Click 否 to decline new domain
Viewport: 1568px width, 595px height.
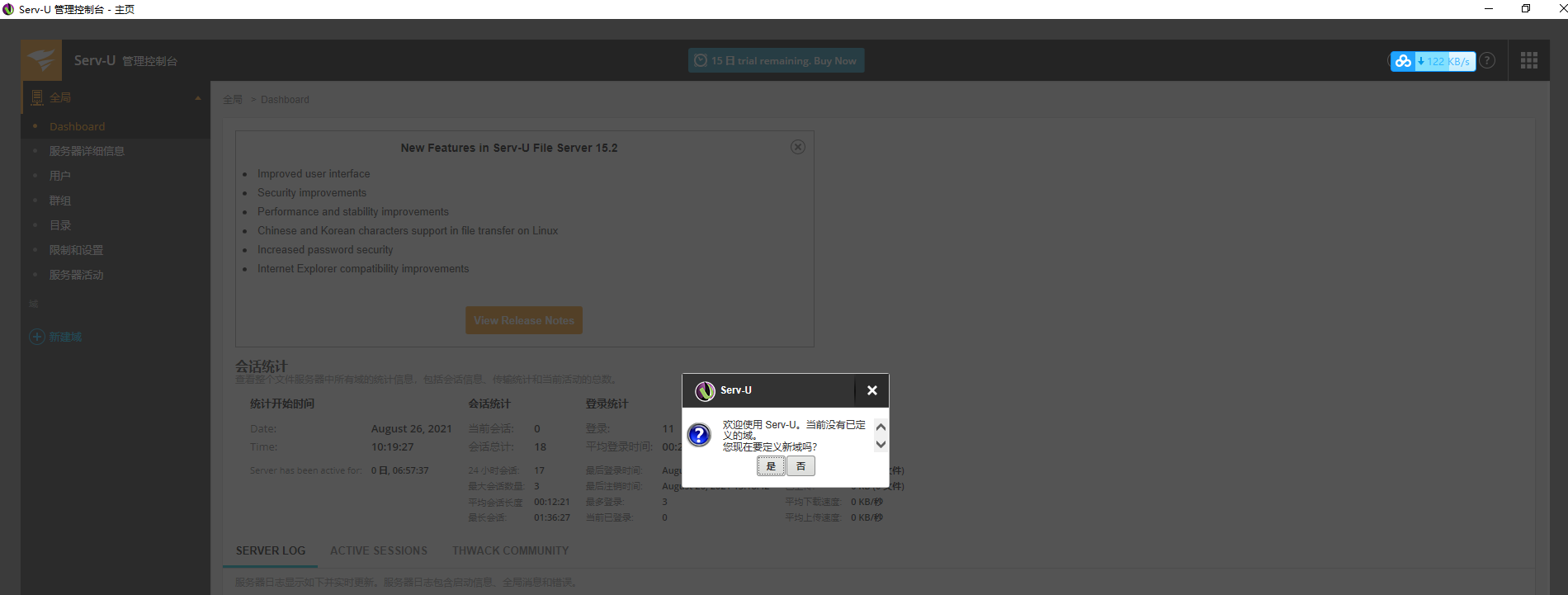[801, 466]
